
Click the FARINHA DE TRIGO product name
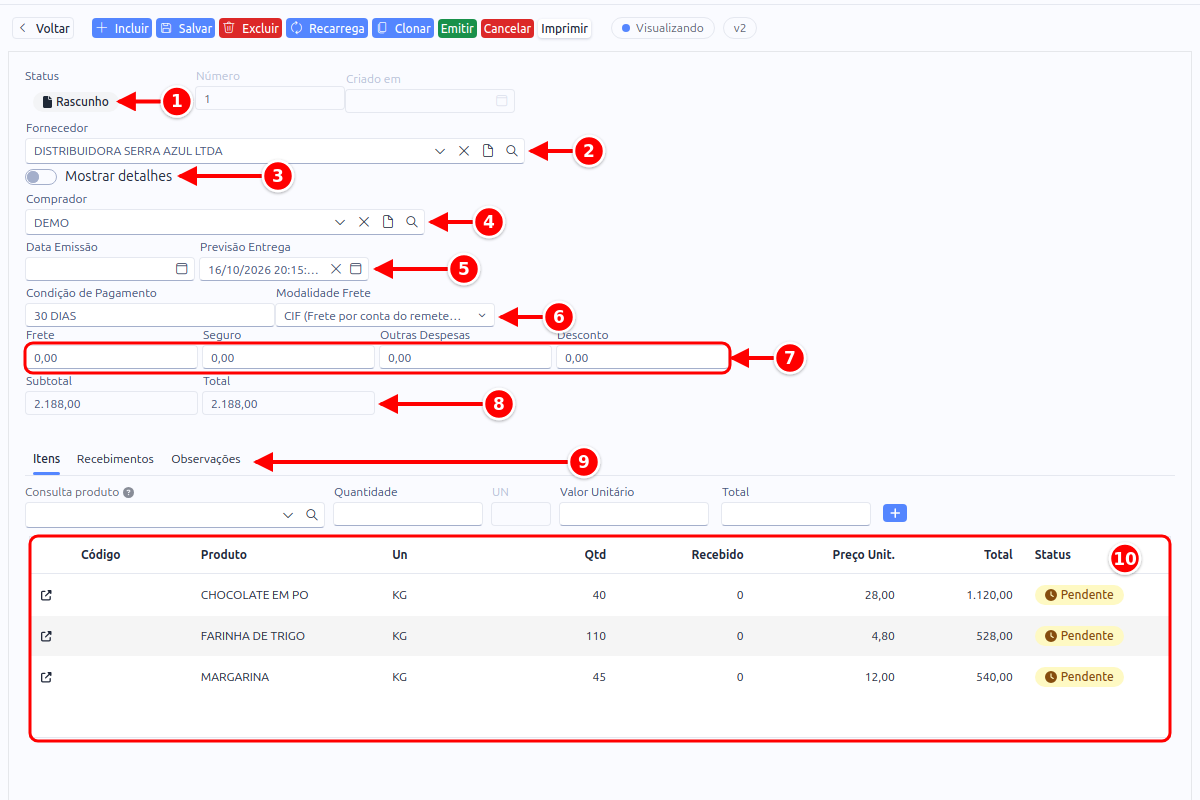[253, 636]
